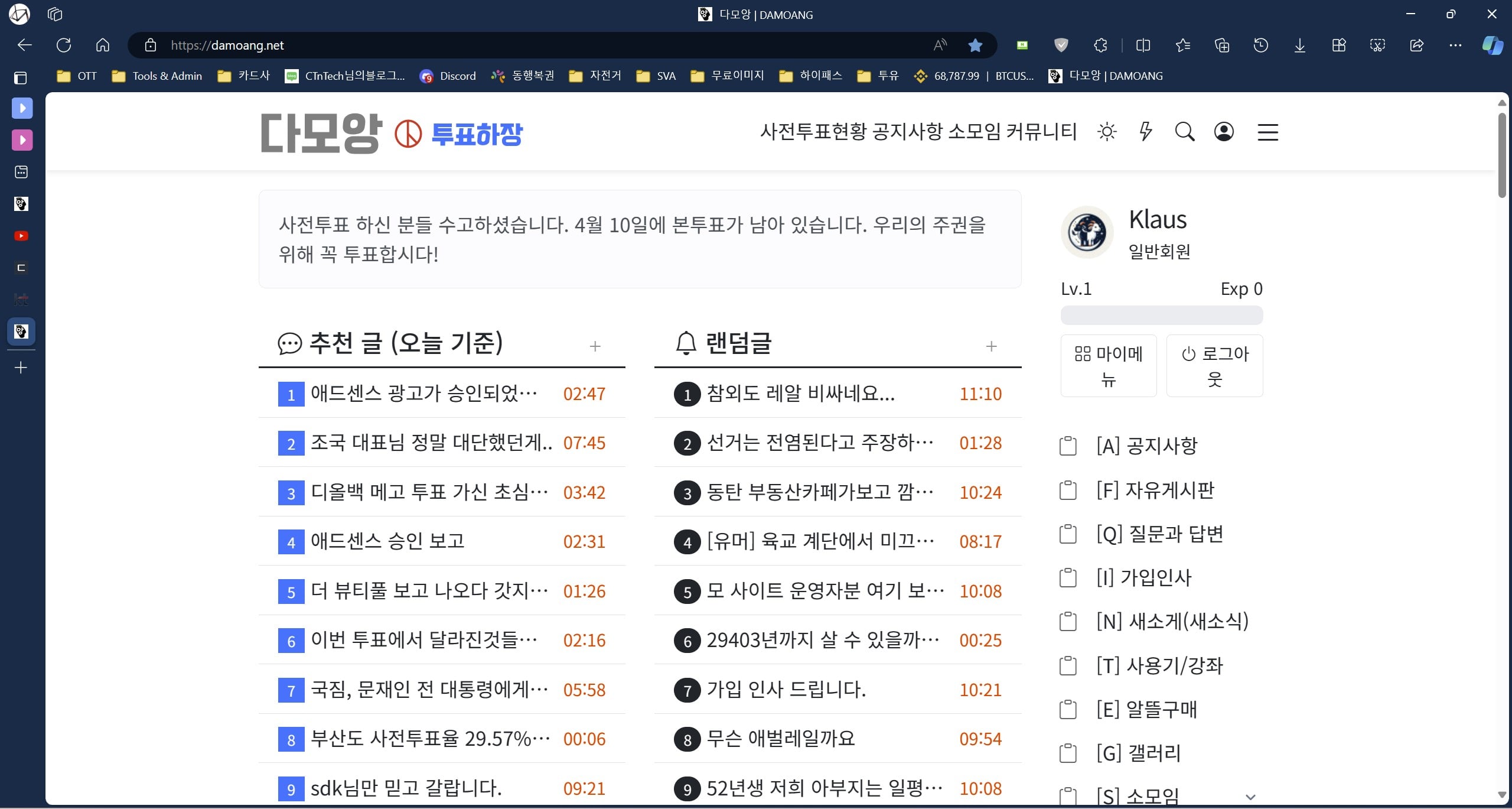Toggle the light/dark theme sun icon
This screenshot has width=1512, height=809.
(x=1107, y=132)
